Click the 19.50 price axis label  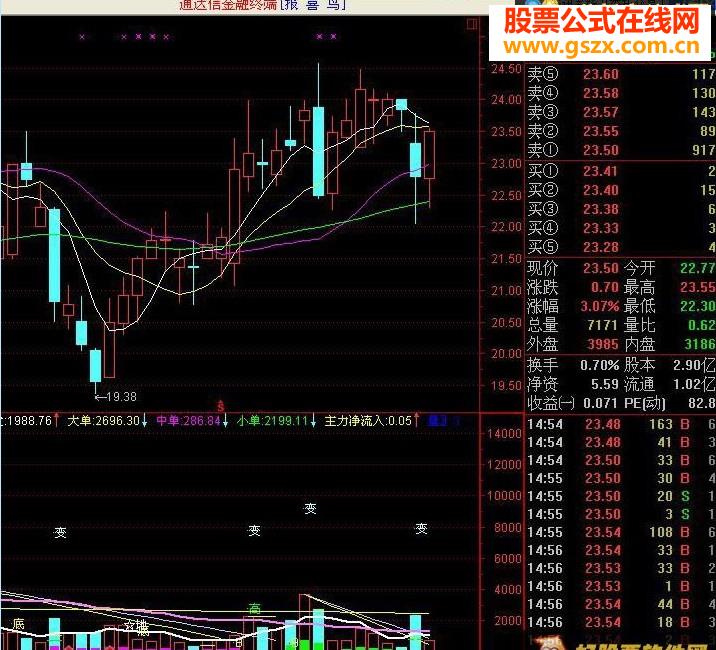pyautogui.click(x=506, y=386)
